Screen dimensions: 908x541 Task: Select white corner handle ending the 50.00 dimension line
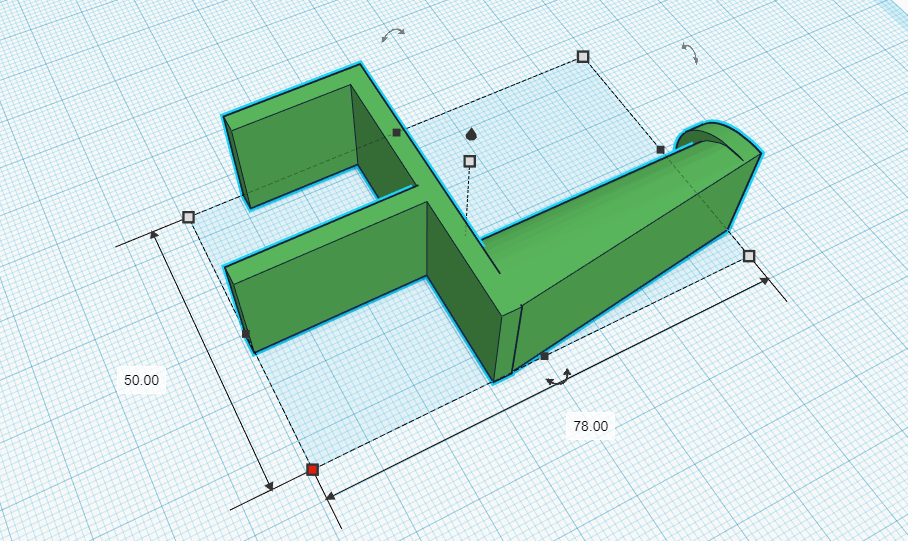[x=188, y=217]
